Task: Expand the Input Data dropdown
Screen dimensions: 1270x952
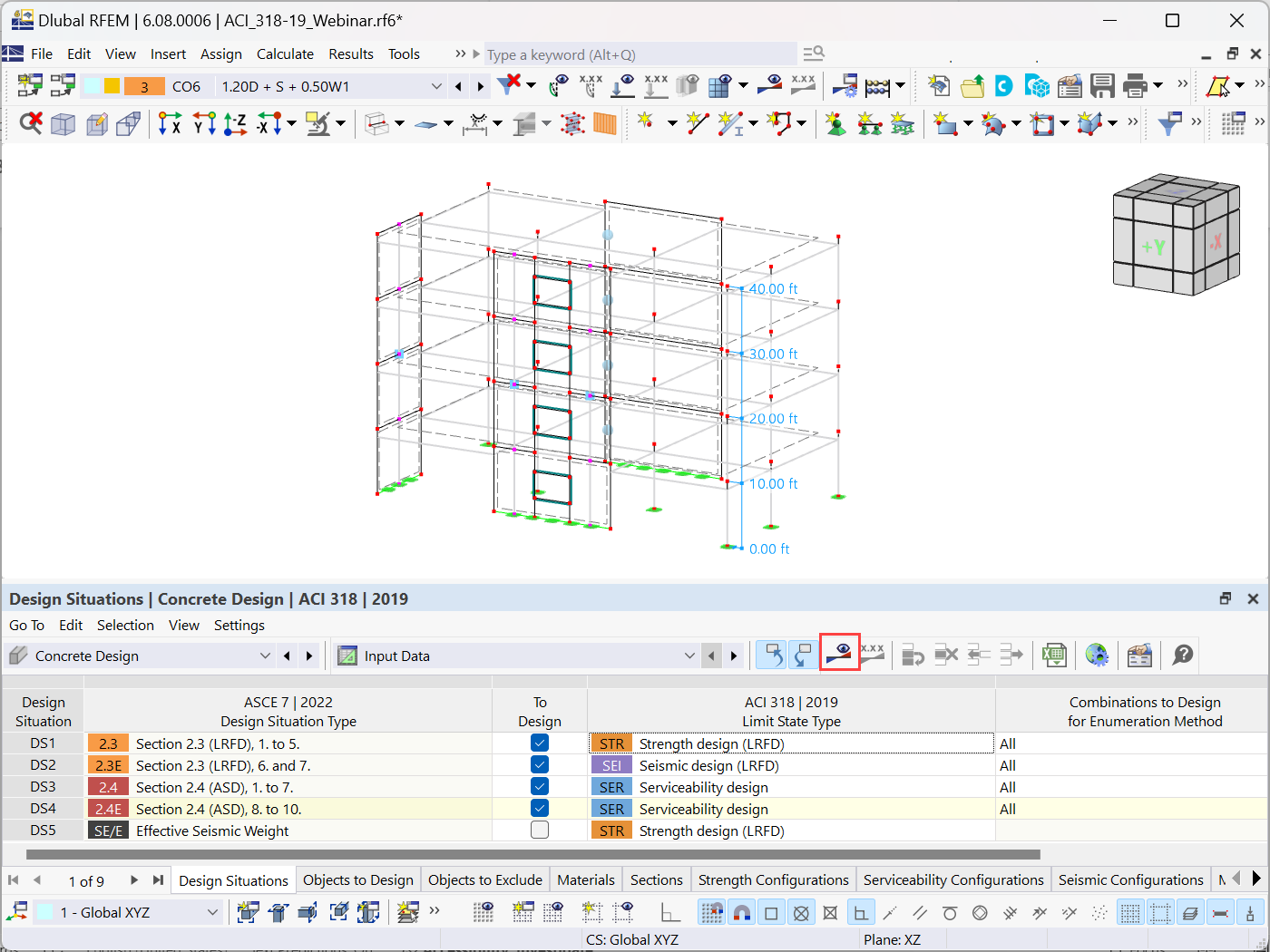Action: (x=689, y=655)
